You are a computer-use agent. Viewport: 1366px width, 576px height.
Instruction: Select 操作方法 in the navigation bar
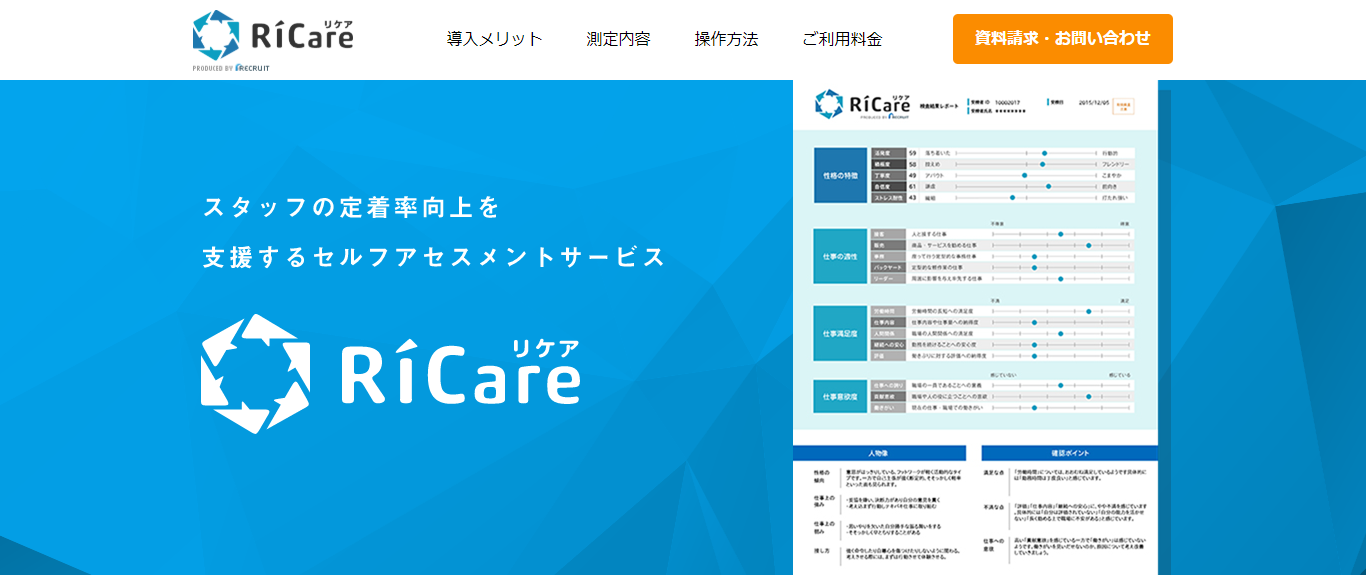click(x=726, y=39)
